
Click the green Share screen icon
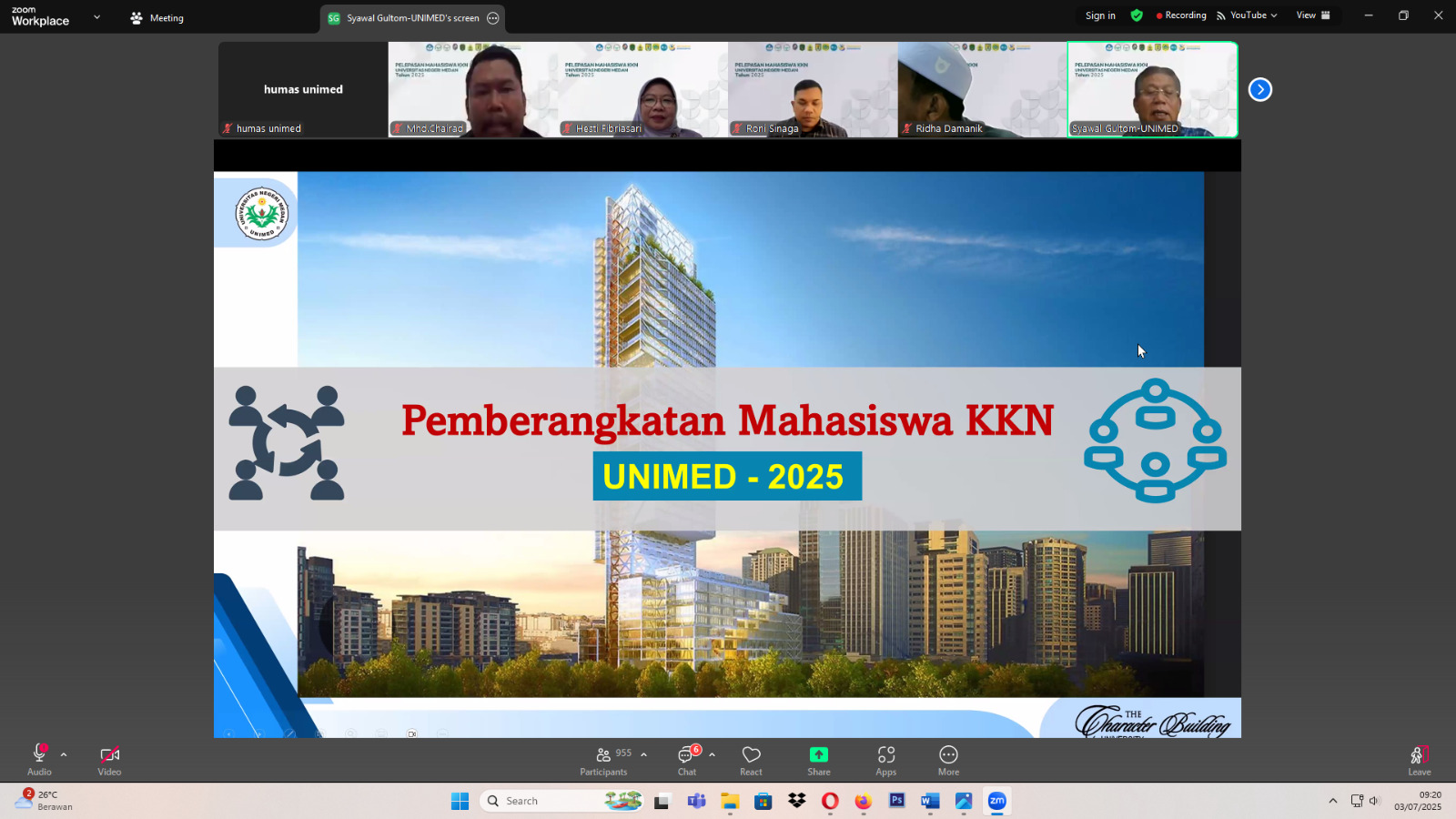pyautogui.click(x=819, y=754)
